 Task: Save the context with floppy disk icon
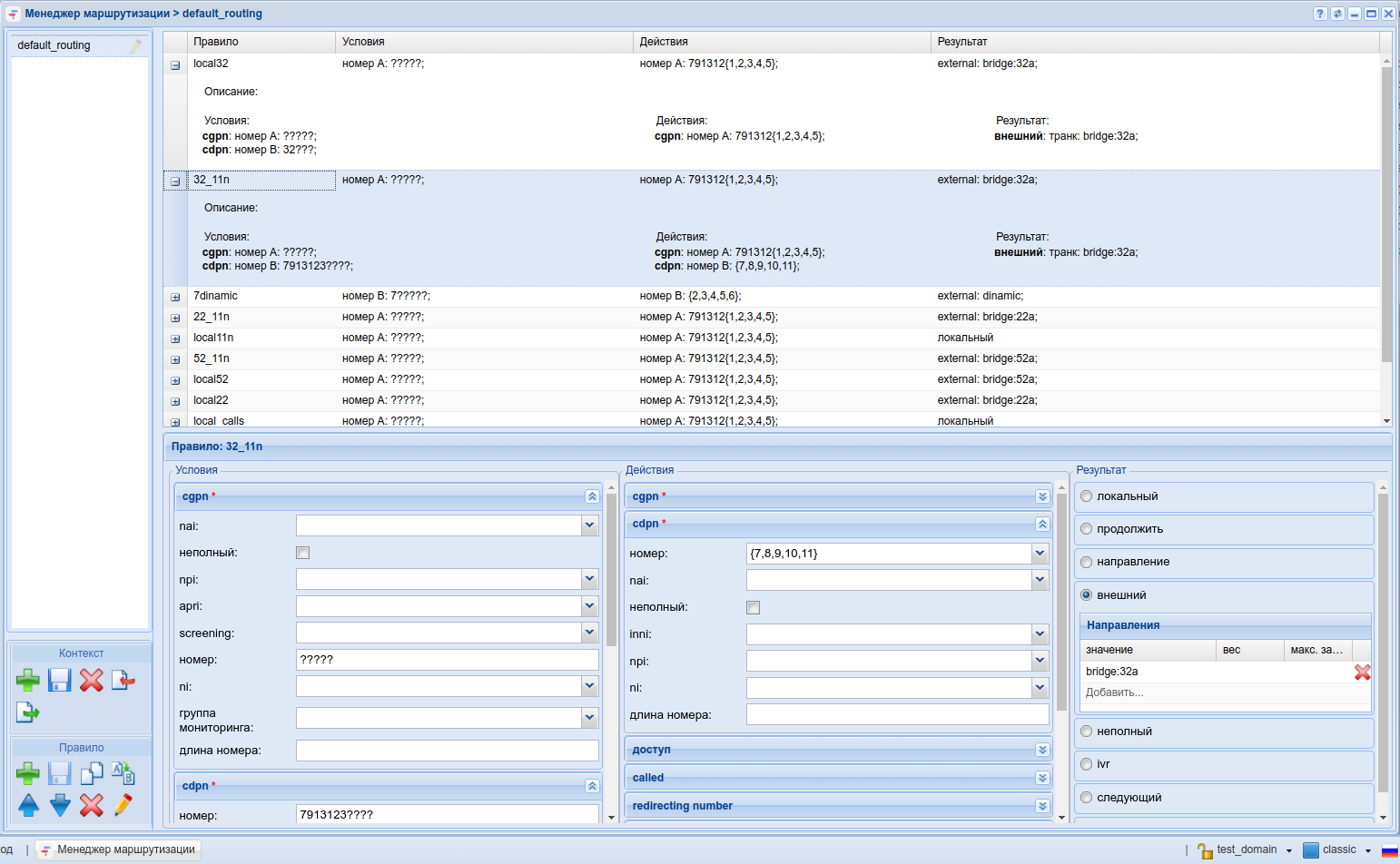point(60,680)
